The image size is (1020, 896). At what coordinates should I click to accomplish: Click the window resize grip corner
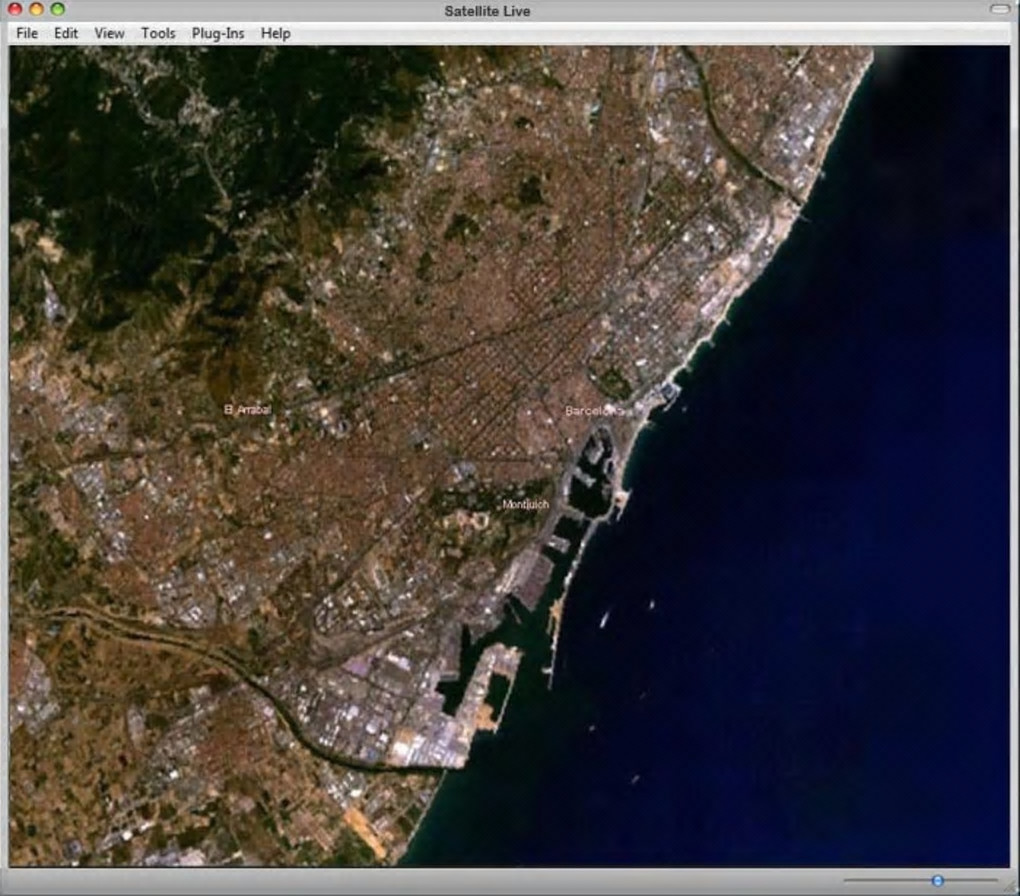point(1011,887)
